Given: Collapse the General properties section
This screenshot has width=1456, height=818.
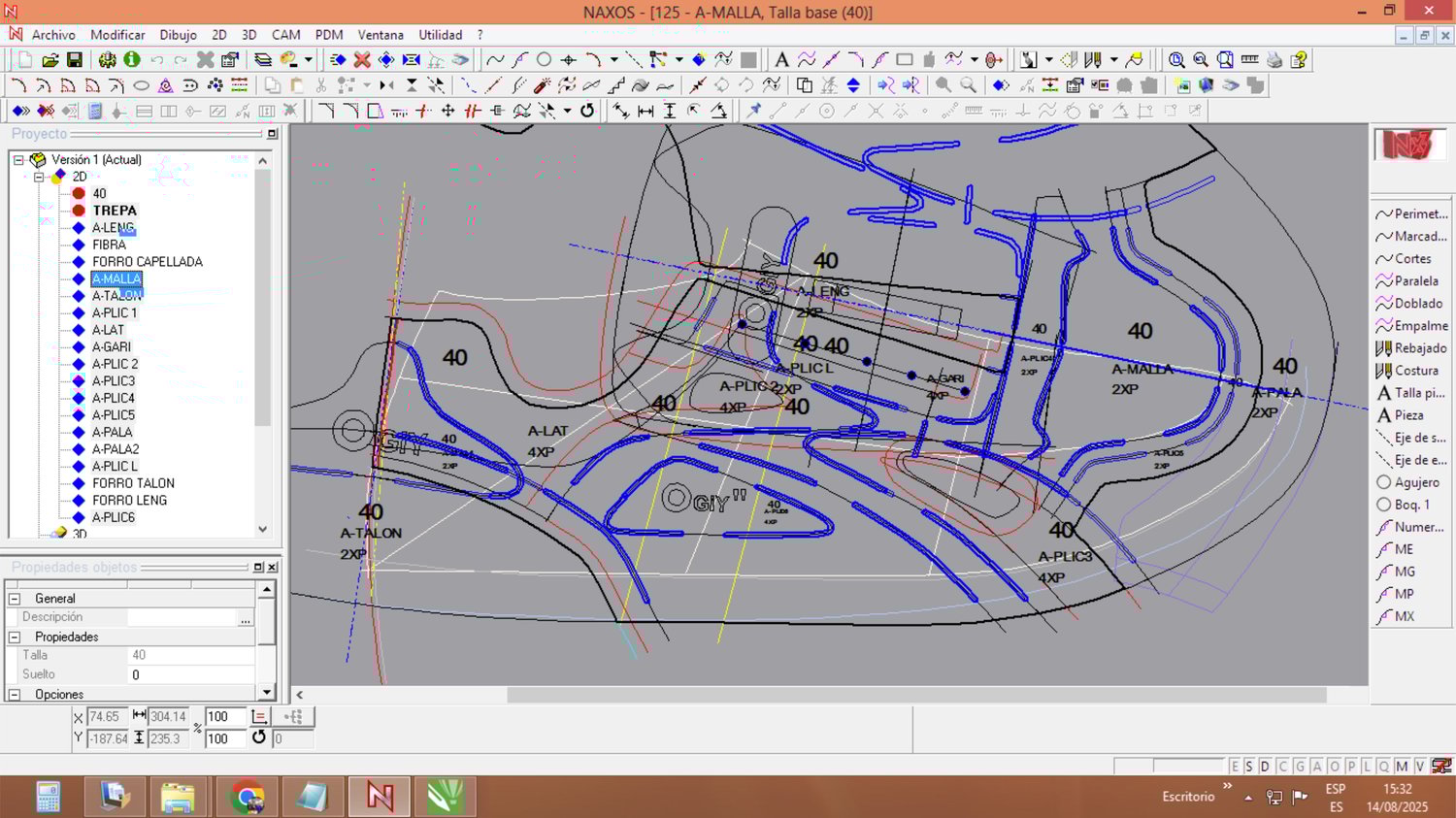Looking at the screenshot, I should click(x=15, y=599).
